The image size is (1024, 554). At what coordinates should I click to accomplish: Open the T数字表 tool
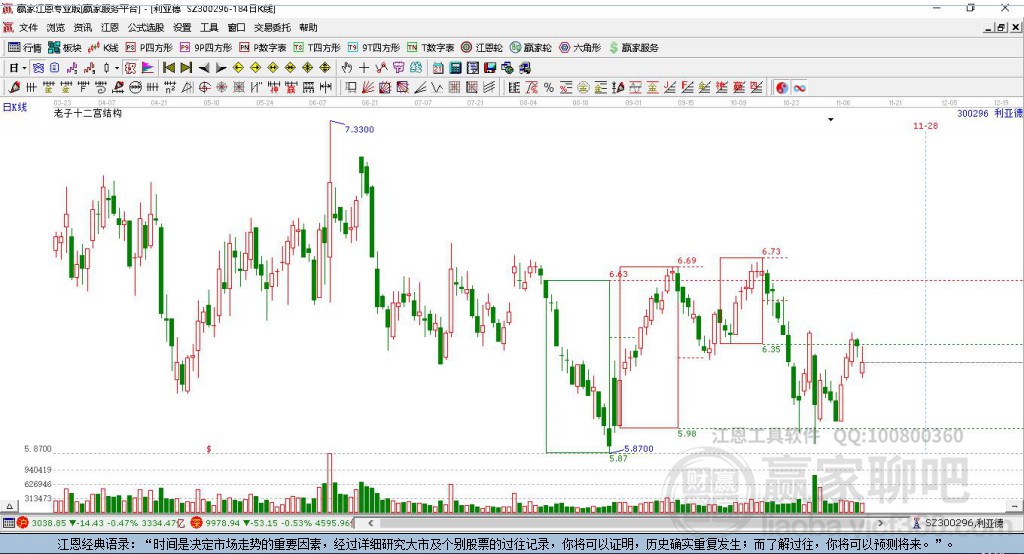(x=430, y=48)
